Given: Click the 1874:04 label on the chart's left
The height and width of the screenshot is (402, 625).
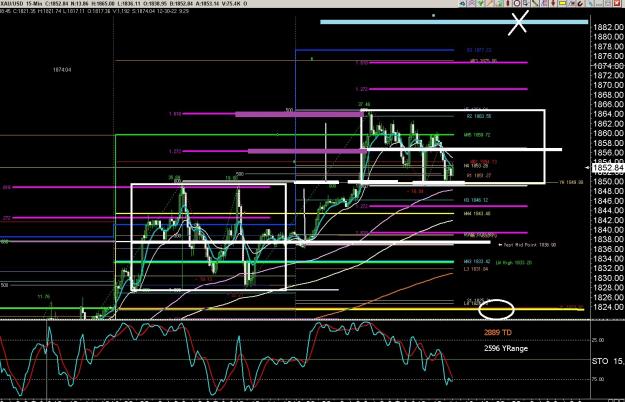Looking at the screenshot, I should coord(62,70).
